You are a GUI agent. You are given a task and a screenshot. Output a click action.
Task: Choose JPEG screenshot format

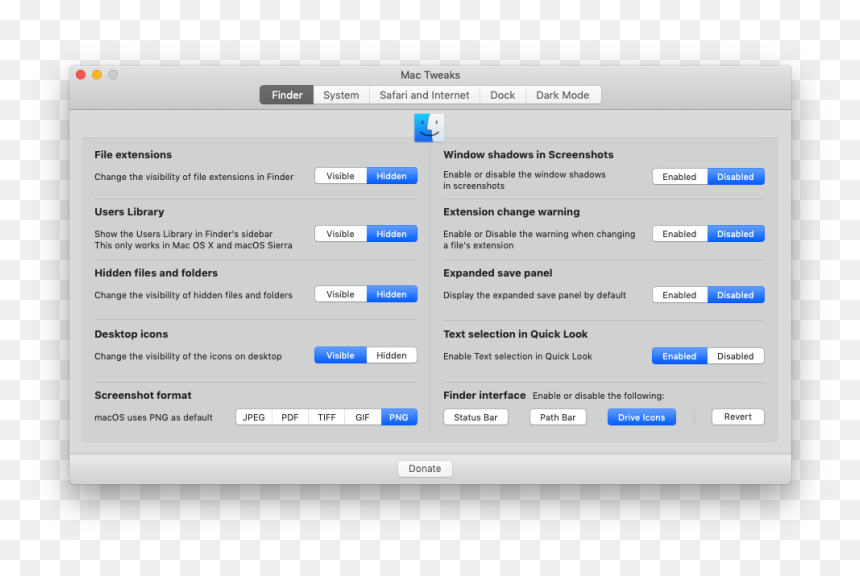coord(254,417)
